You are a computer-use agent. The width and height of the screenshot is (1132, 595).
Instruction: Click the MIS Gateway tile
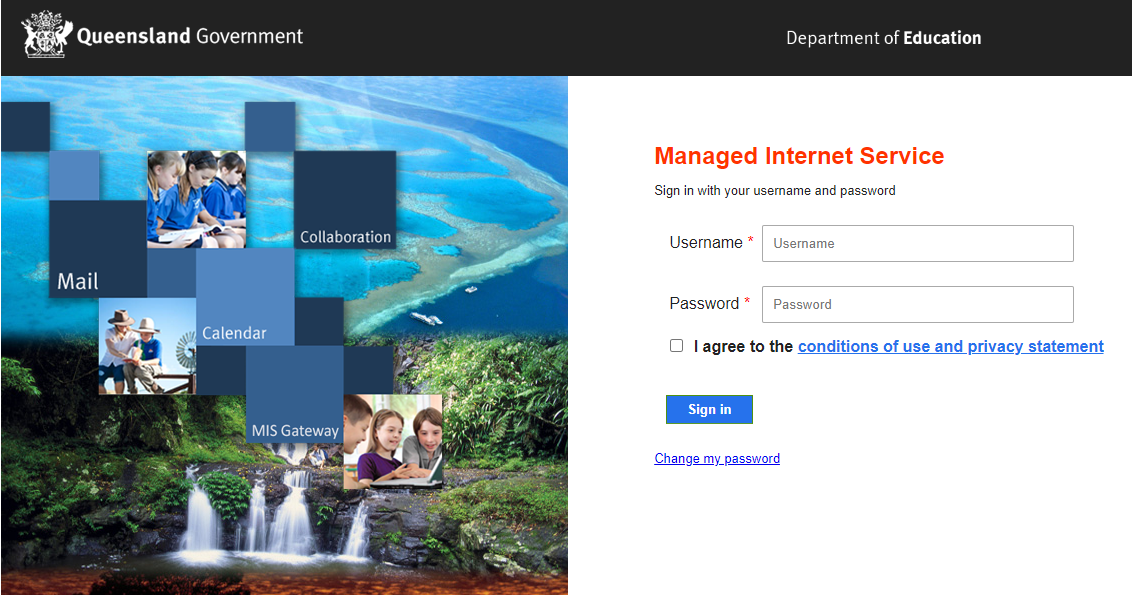[x=295, y=394]
